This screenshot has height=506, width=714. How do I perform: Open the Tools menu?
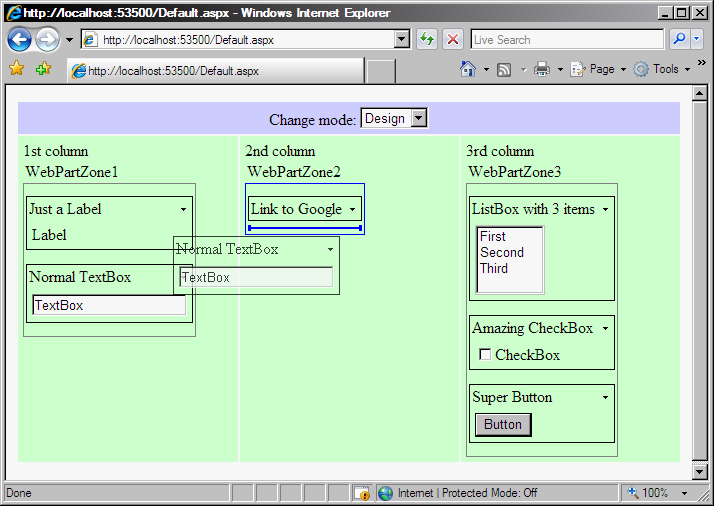point(662,69)
